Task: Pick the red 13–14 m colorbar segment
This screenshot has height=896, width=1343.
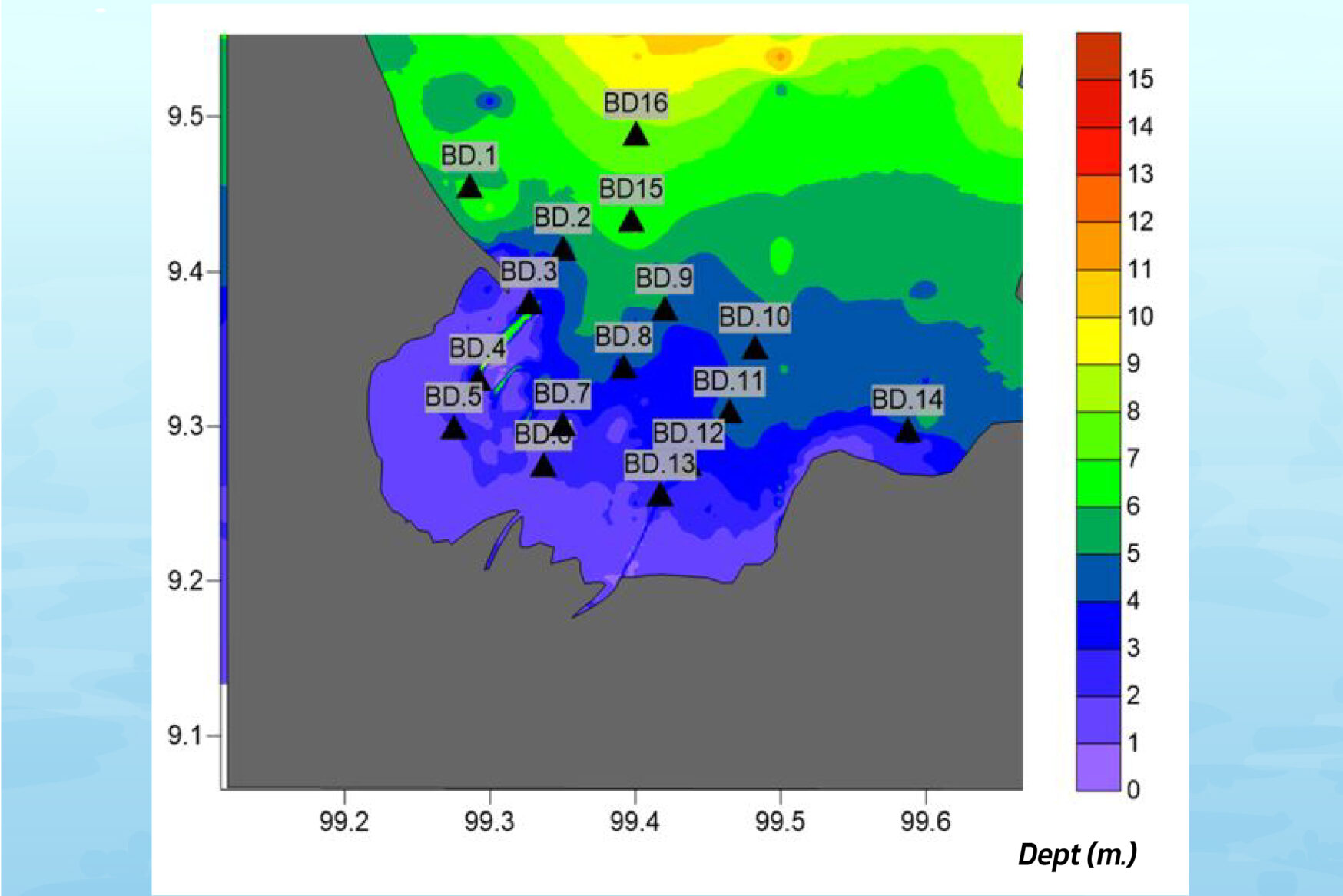Action: 1098,151
